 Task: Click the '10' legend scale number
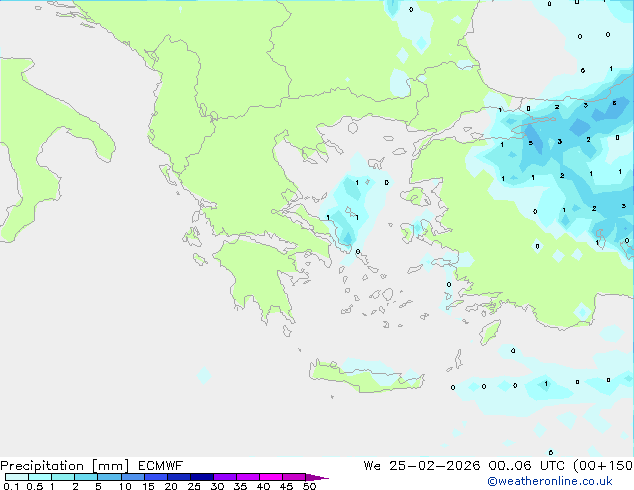coord(125,486)
